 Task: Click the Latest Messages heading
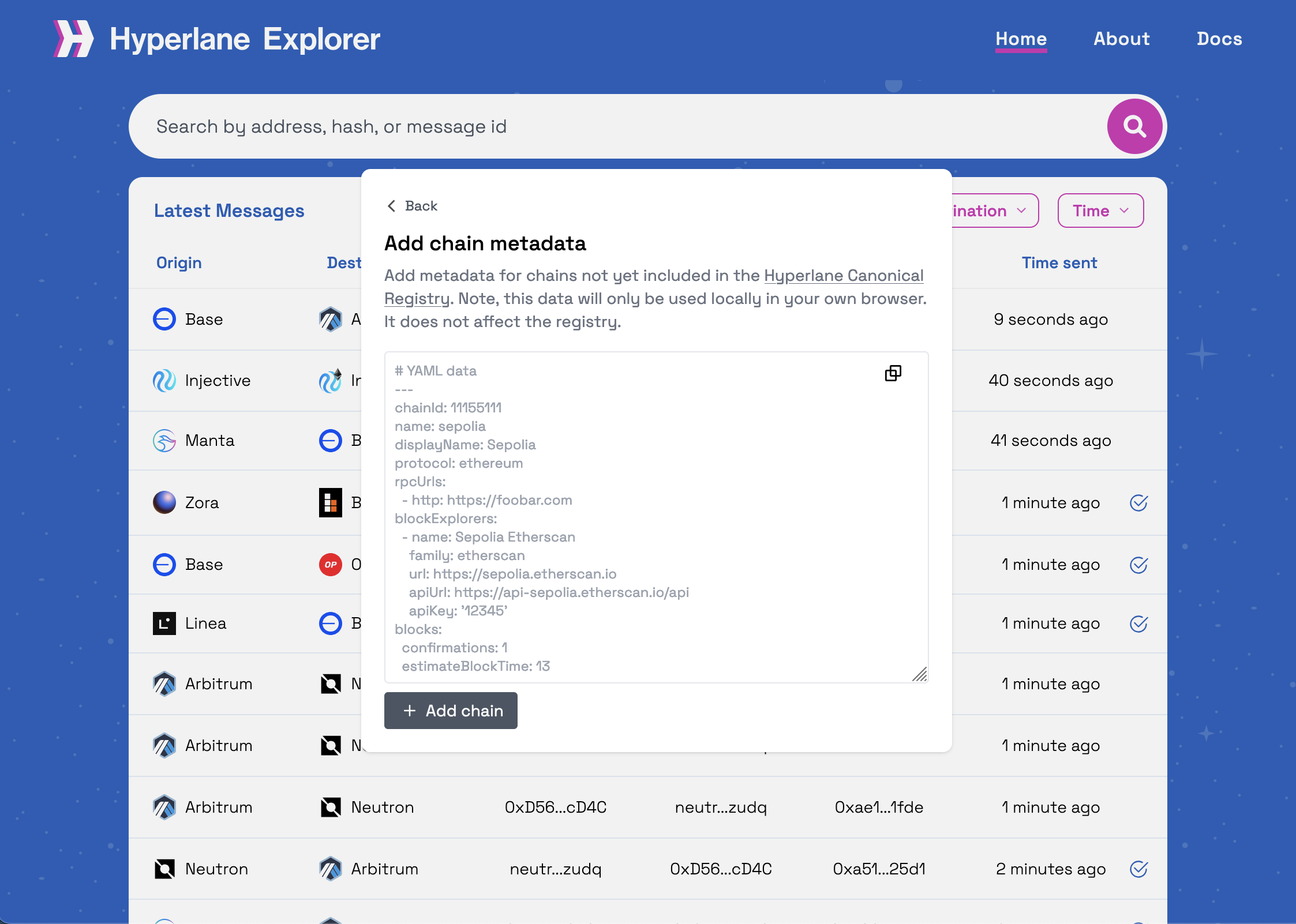click(x=229, y=211)
